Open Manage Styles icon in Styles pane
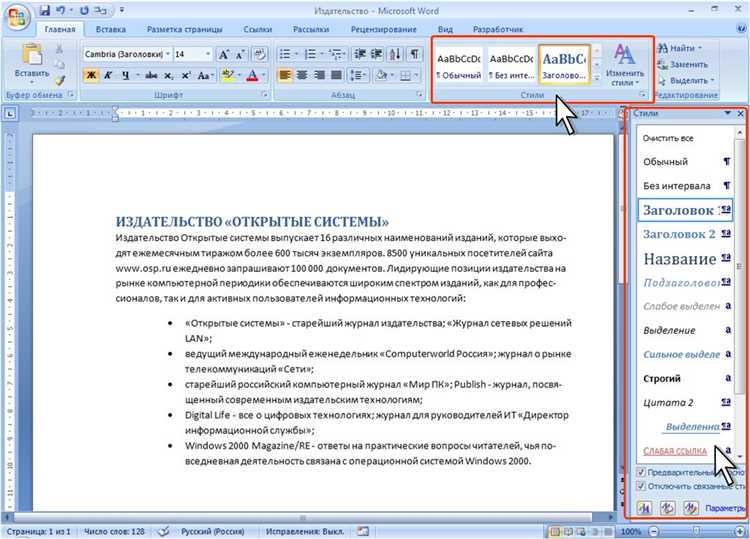 click(x=690, y=507)
